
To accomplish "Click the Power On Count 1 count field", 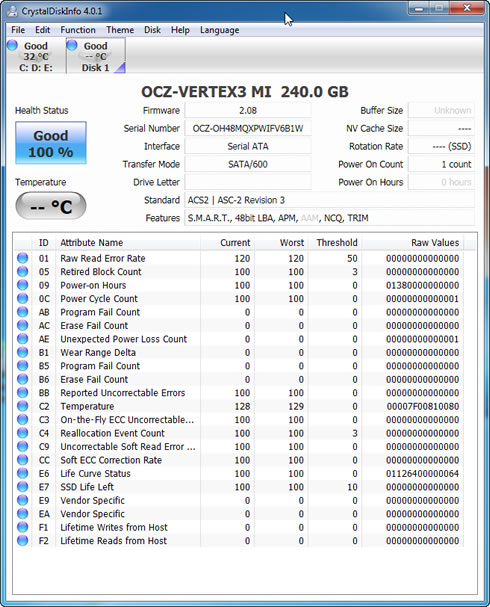I will (x=441, y=164).
